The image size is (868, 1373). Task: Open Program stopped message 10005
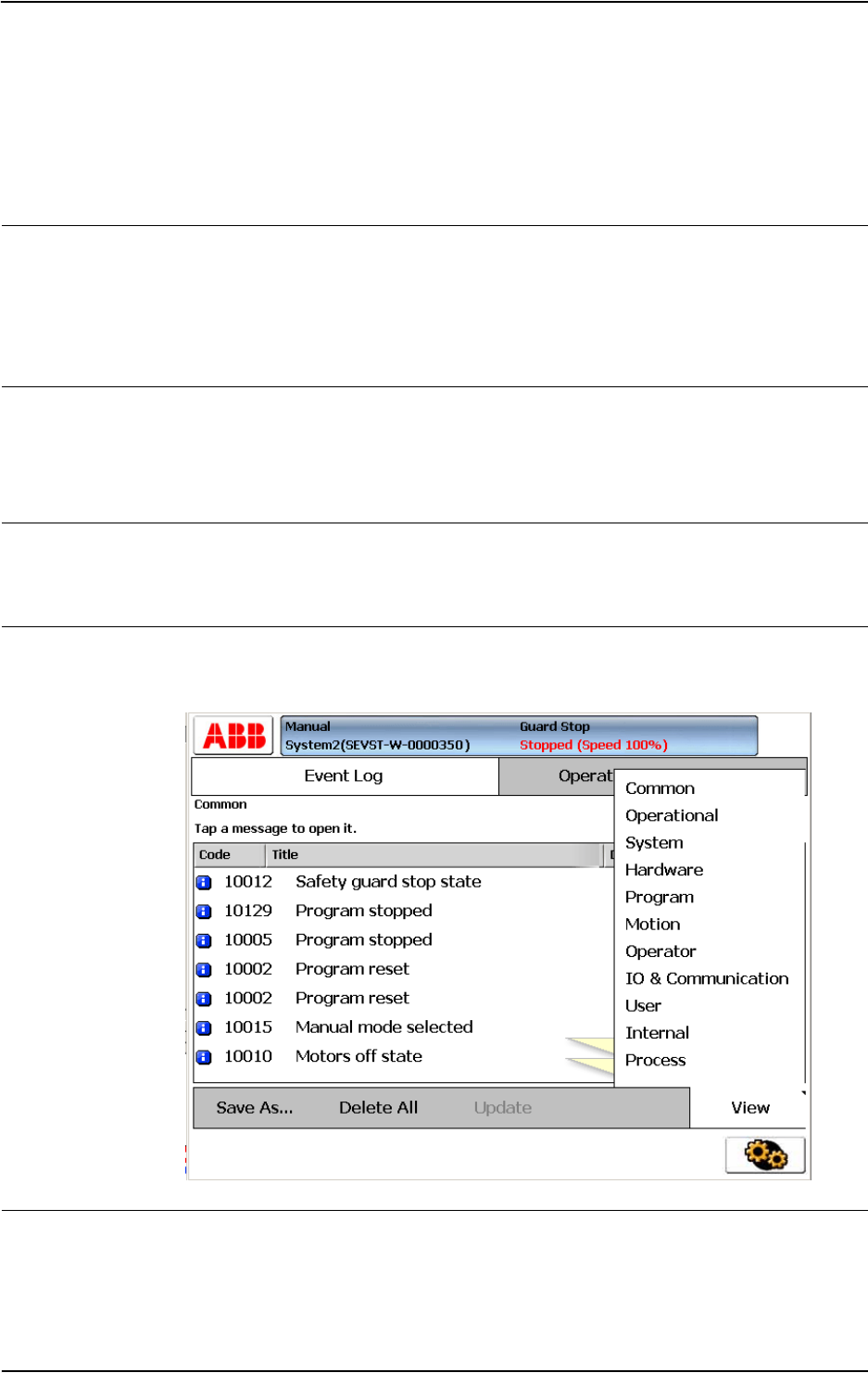point(363,939)
